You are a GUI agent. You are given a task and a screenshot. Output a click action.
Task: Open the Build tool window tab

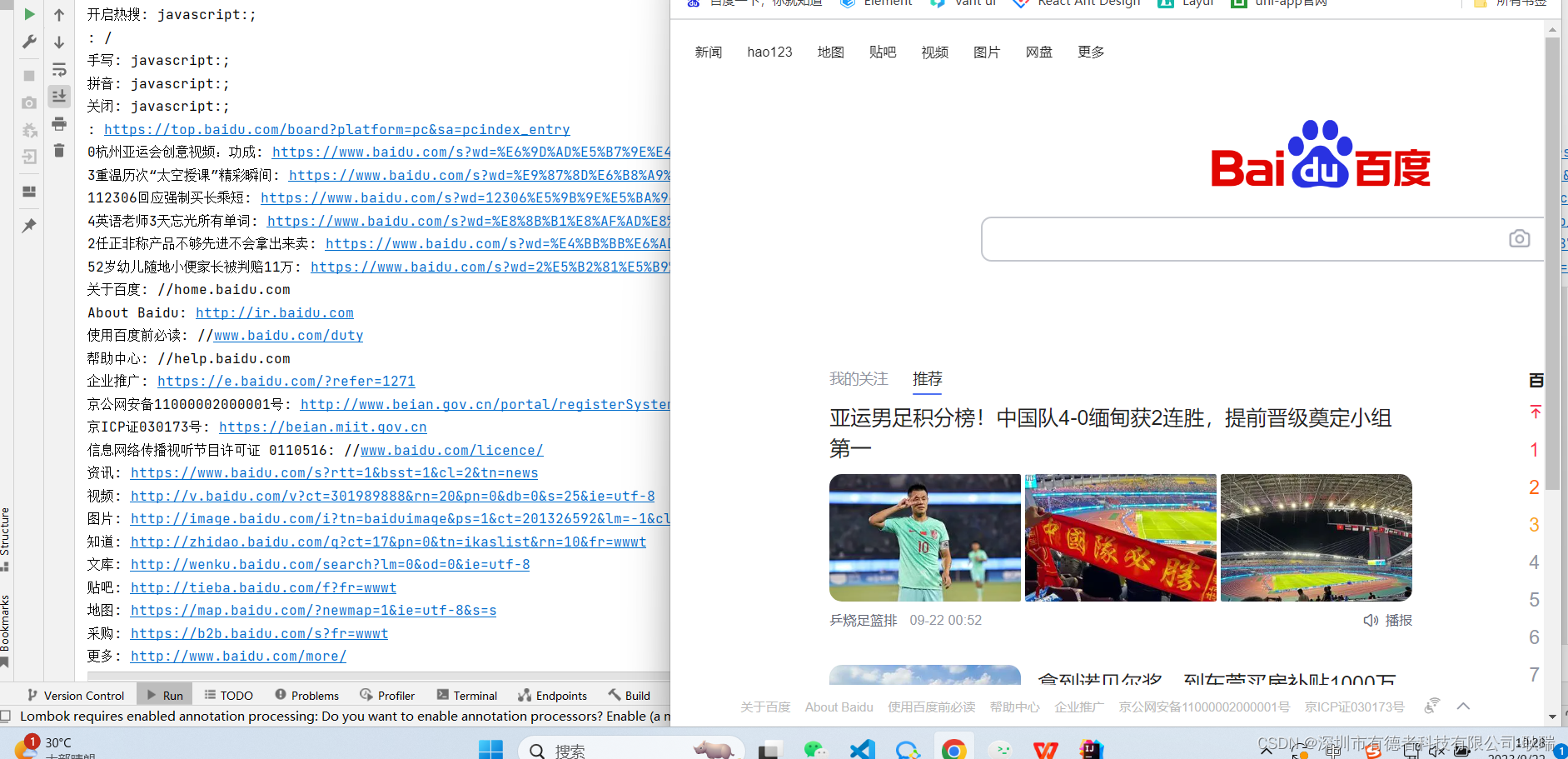(629, 695)
